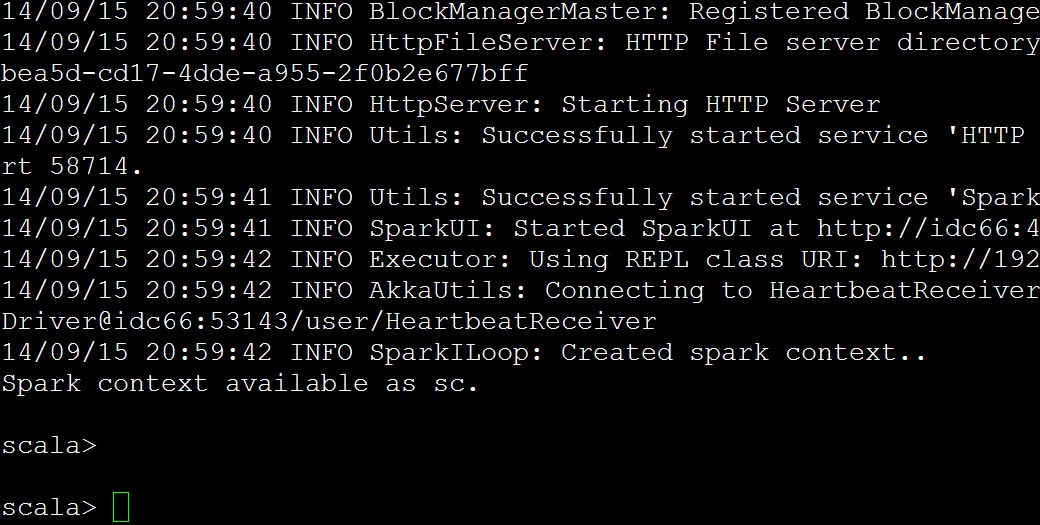Click "Started SparkUI at" message text
The image size is (1040, 525).
click(x=655, y=228)
